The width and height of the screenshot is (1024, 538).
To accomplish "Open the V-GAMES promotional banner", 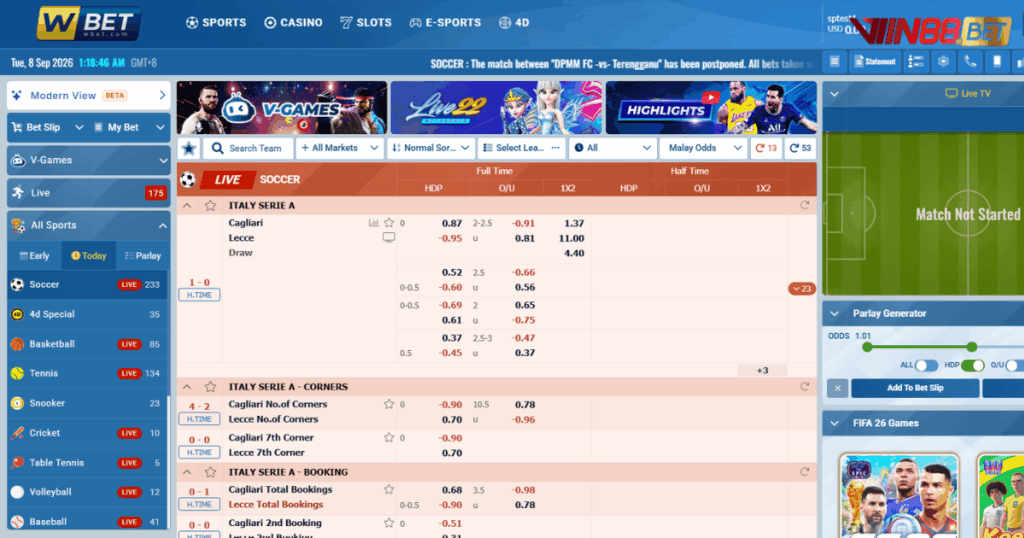I will [282, 108].
